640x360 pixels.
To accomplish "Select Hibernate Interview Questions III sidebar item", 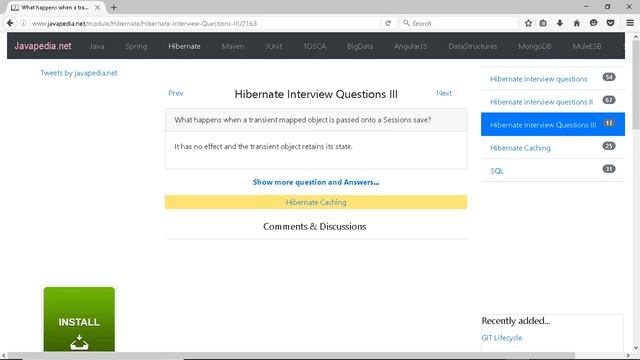I will 552,124.
